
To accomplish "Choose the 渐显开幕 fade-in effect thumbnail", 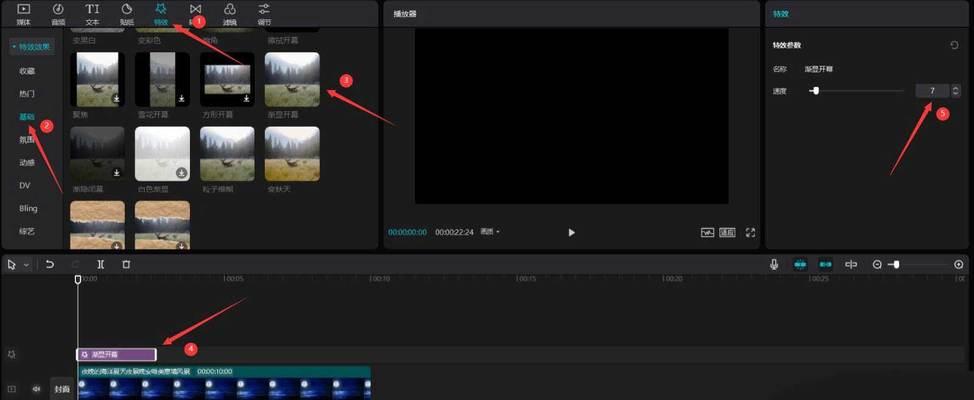I will pyautogui.click(x=292, y=80).
